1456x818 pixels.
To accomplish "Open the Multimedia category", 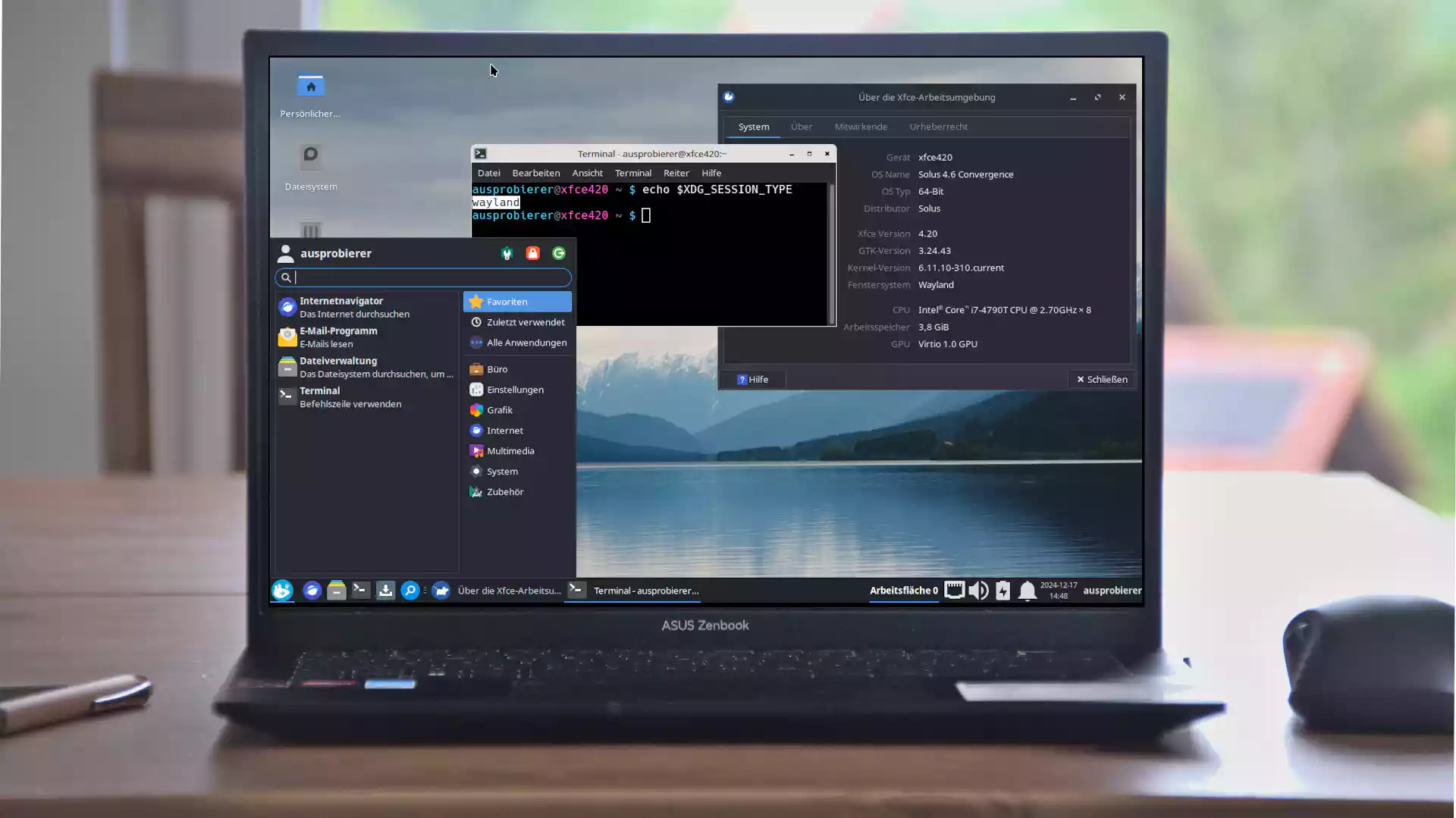I will point(517,451).
